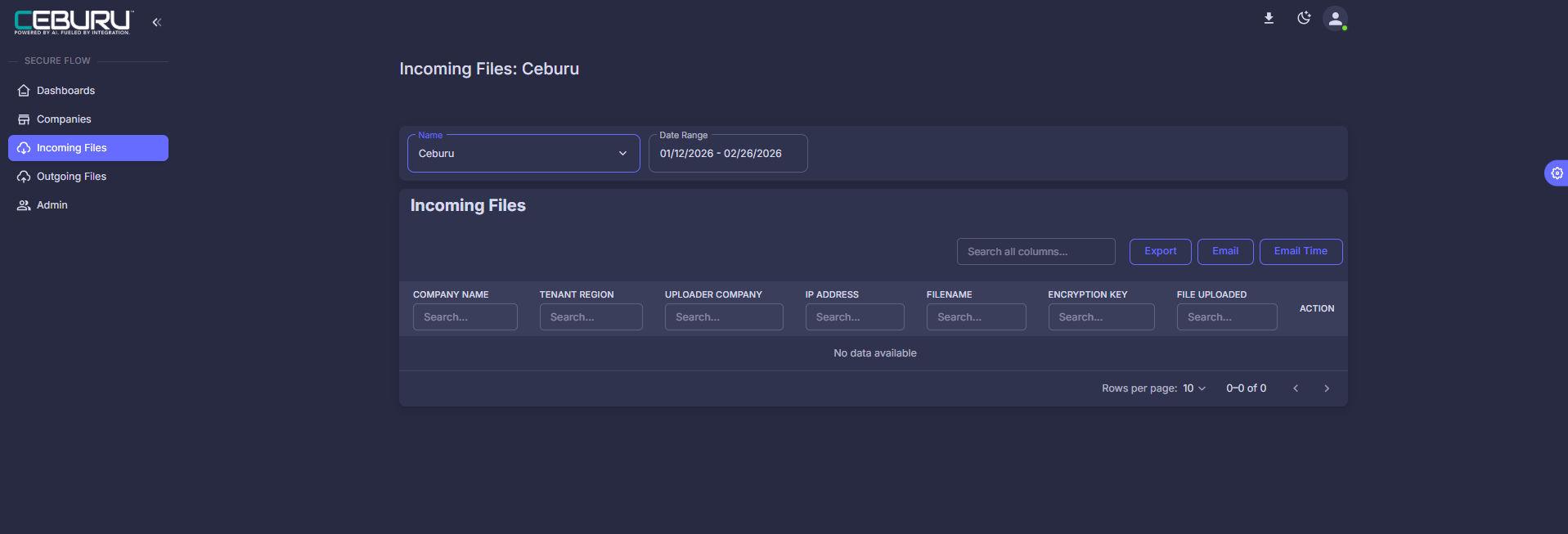The height and width of the screenshot is (534, 1568).
Task: Sort by ENCRYPTION KEY column header
Action: click(1088, 294)
